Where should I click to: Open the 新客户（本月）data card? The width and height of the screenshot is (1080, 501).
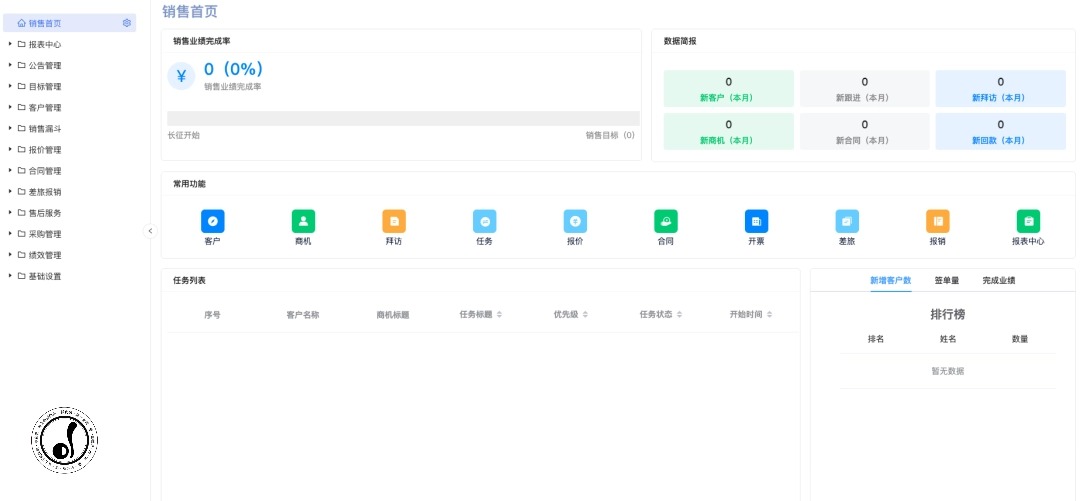[x=728, y=89]
